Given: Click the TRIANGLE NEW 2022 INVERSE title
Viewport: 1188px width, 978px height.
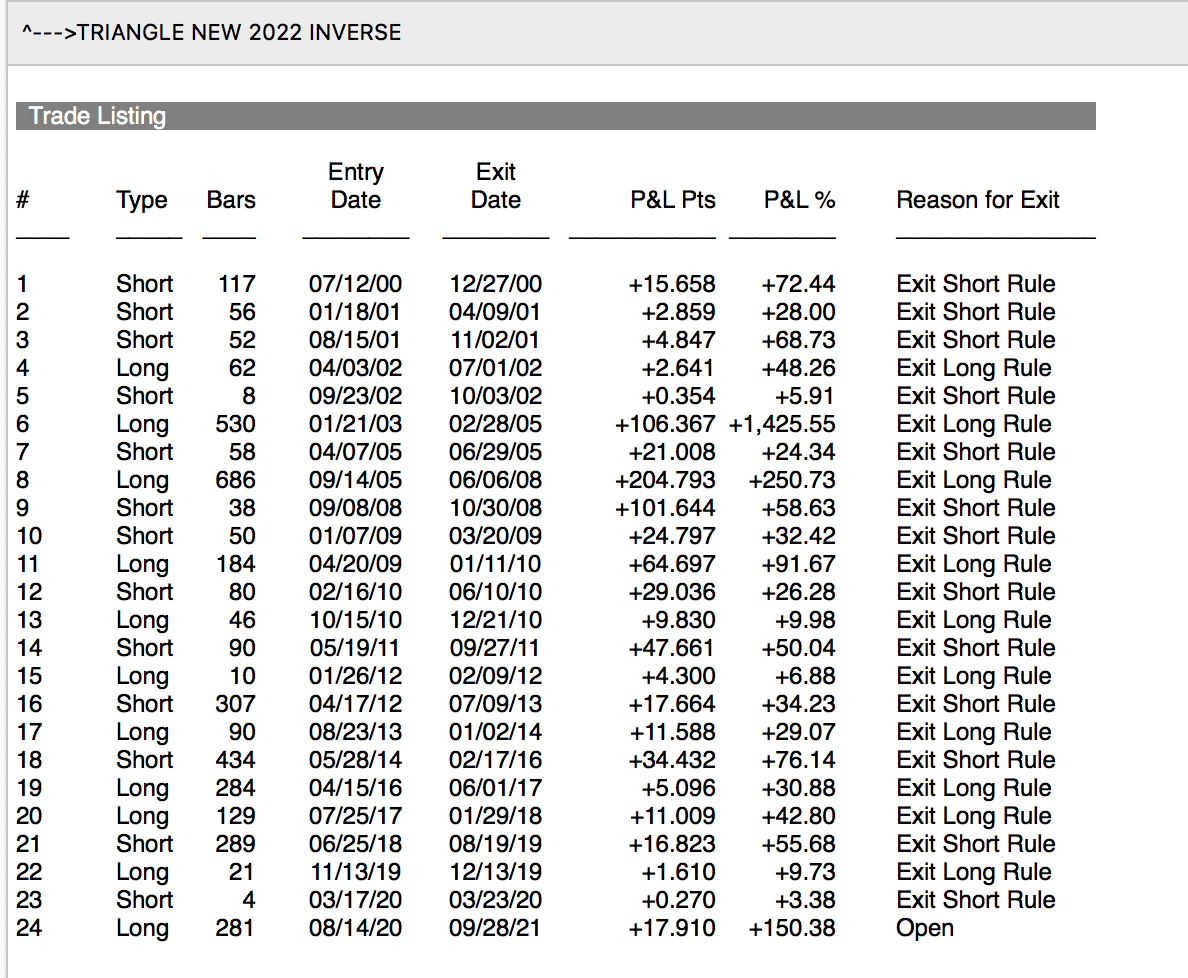Looking at the screenshot, I should tap(211, 33).
